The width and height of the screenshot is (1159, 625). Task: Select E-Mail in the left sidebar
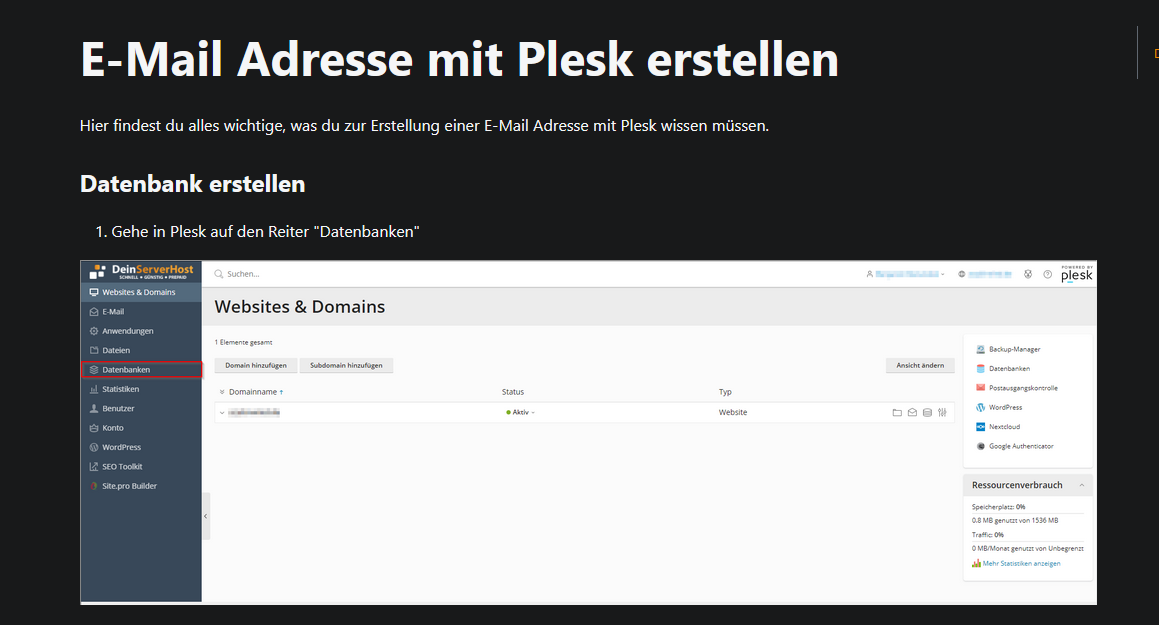[x=113, y=312]
